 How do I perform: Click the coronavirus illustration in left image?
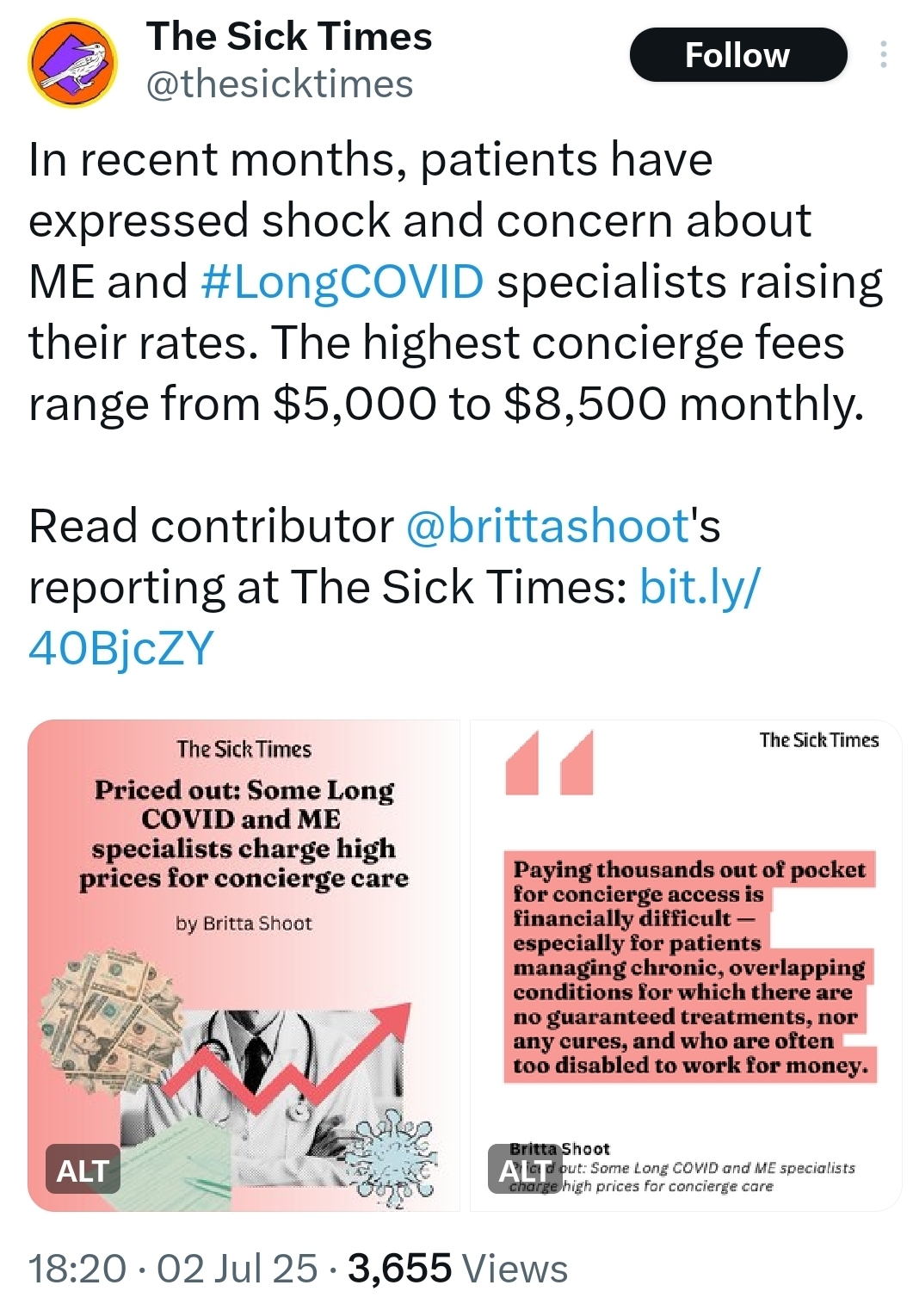pyautogui.click(x=396, y=1155)
